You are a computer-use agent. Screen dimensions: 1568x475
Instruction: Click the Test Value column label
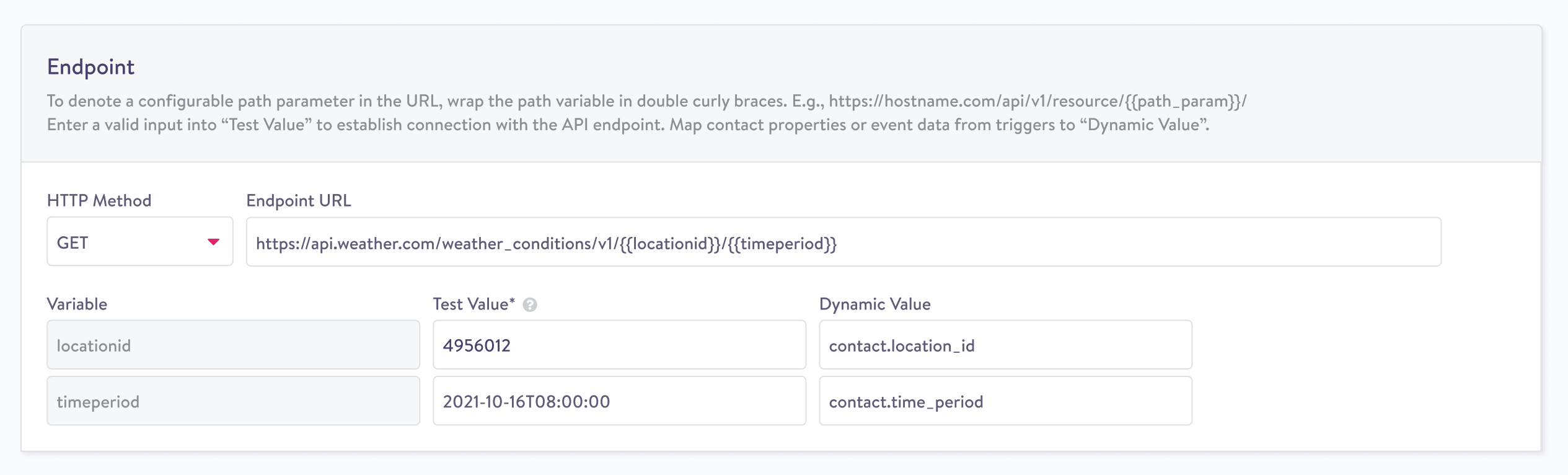[x=473, y=304]
